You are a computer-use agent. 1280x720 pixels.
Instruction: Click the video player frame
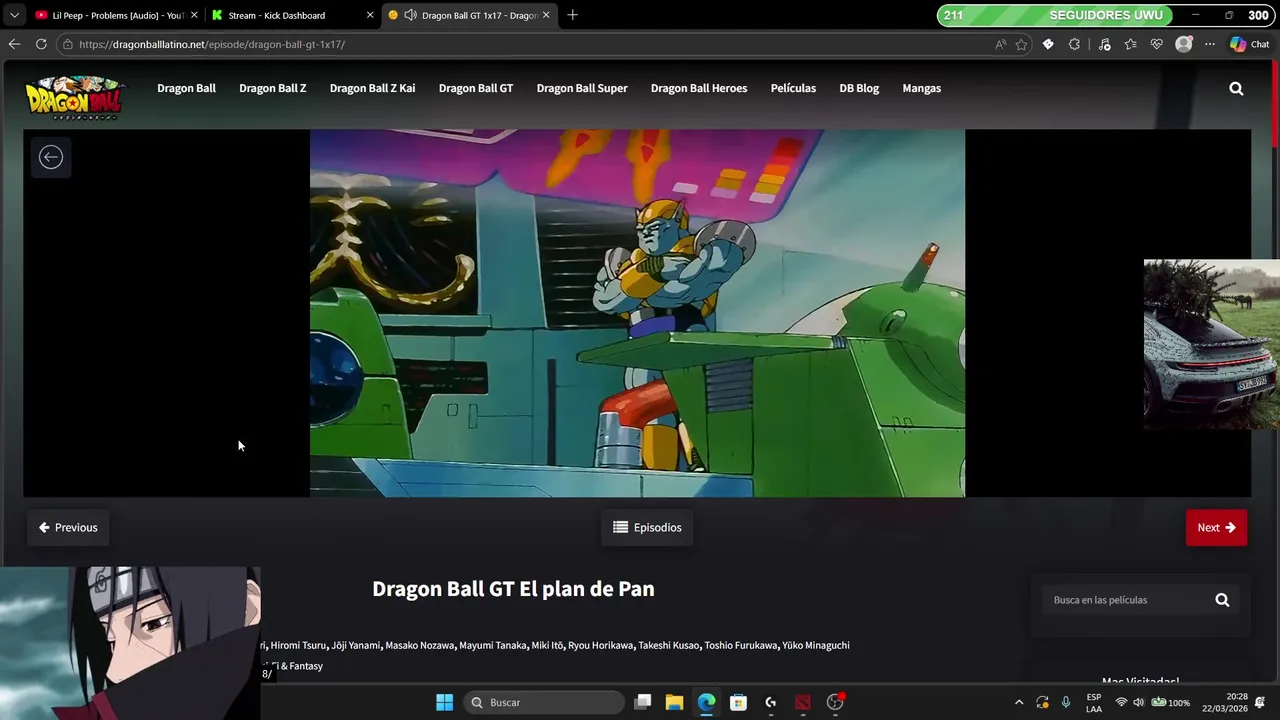(637, 313)
